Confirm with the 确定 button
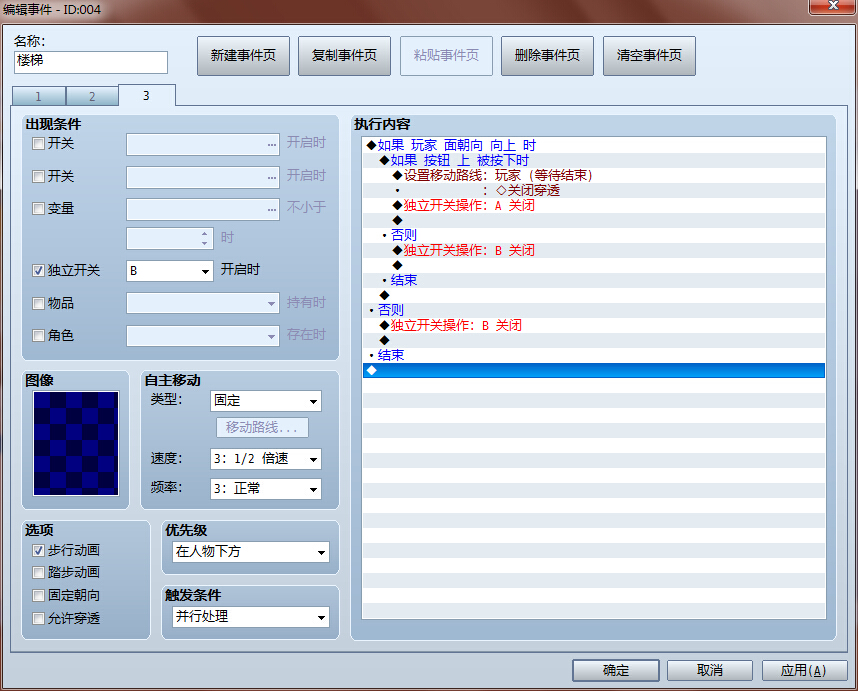The image size is (858, 691). (616, 670)
